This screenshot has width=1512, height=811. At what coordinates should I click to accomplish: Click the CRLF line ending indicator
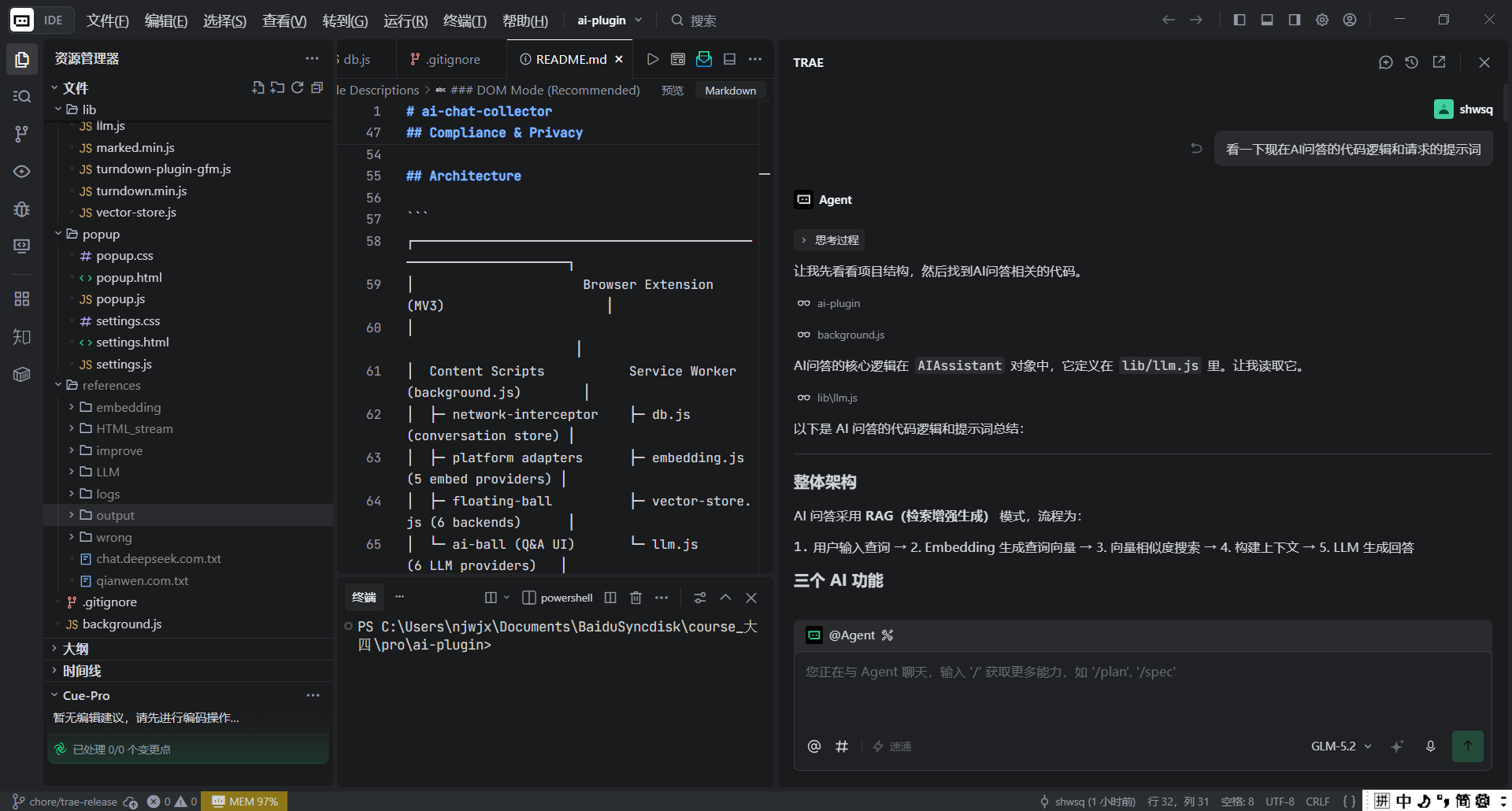tap(1317, 802)
